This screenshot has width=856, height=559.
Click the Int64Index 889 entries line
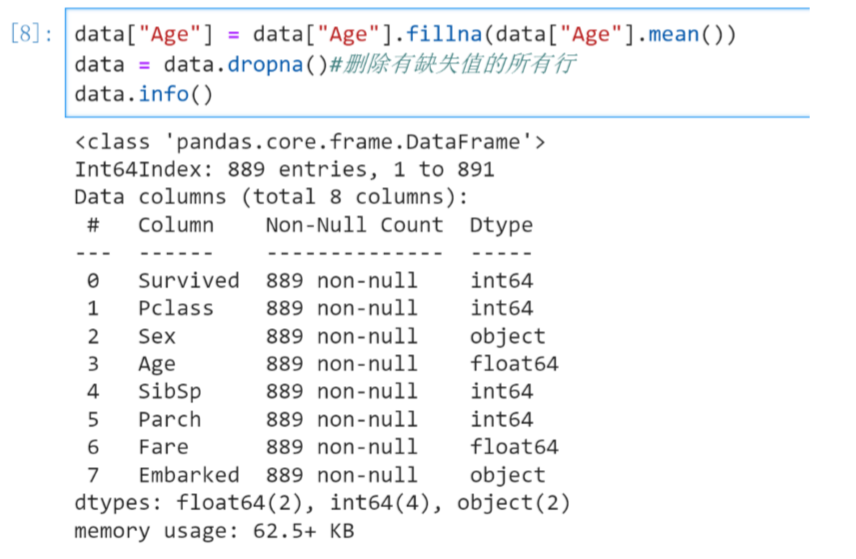[284, 170]
